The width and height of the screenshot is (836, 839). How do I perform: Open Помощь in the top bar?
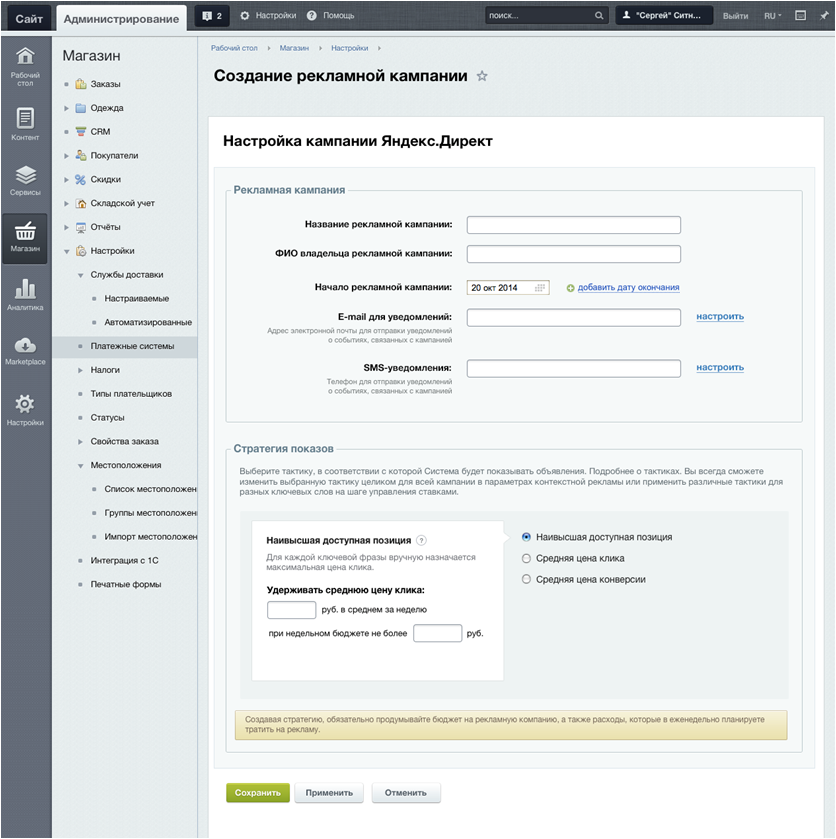[331, 16]
